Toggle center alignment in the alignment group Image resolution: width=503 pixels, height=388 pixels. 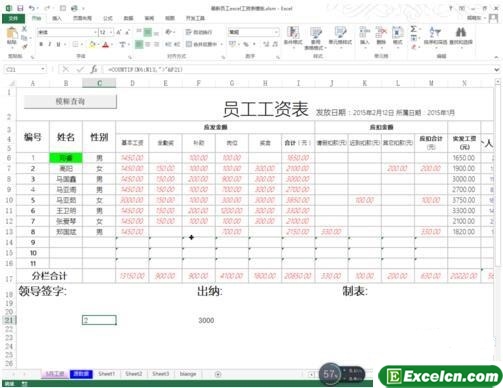click(148, 44)
